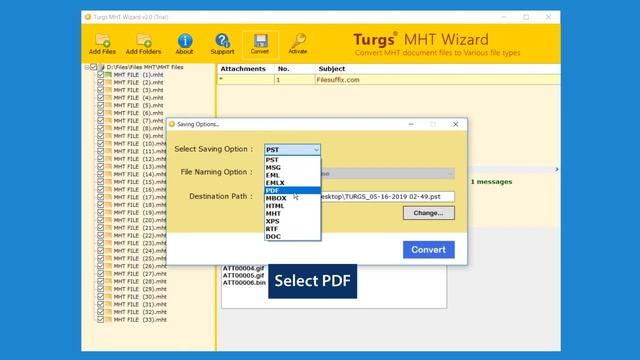Select MHT FILE (32).mht in tree
The image size is (640, 360).
click(139, 312)
